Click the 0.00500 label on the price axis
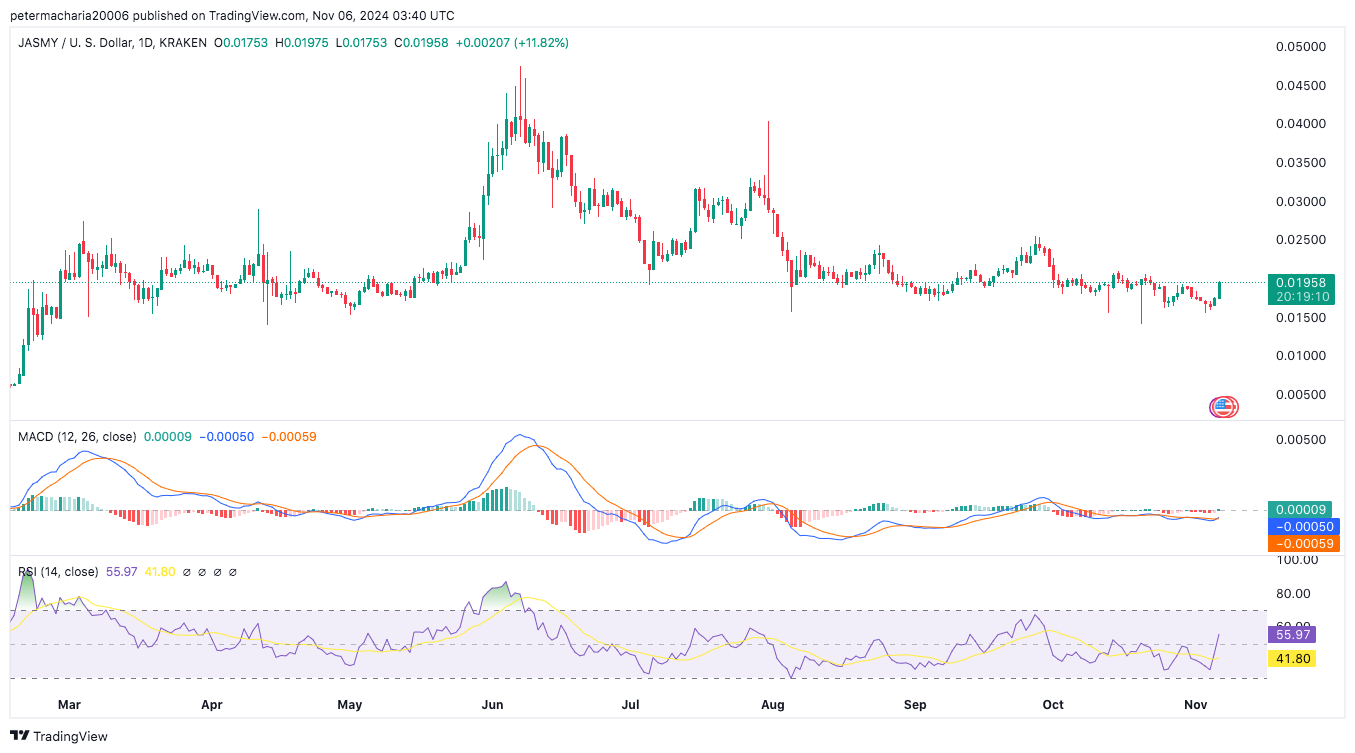This screenshot has height=753, width=1355. 1302,395
